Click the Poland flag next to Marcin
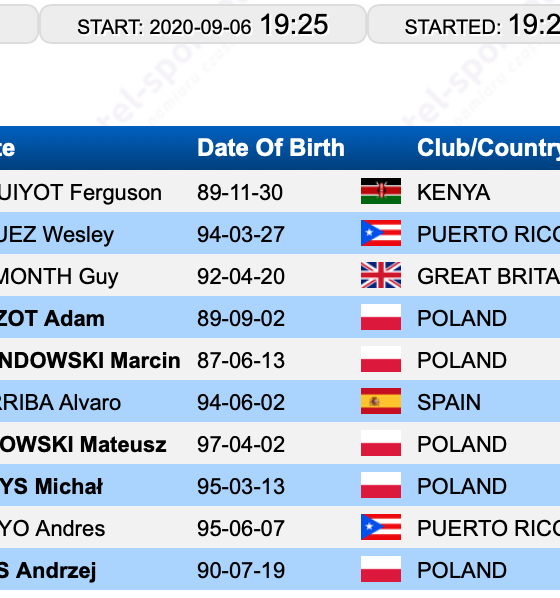560x598 pixels. tap(381, 359)
